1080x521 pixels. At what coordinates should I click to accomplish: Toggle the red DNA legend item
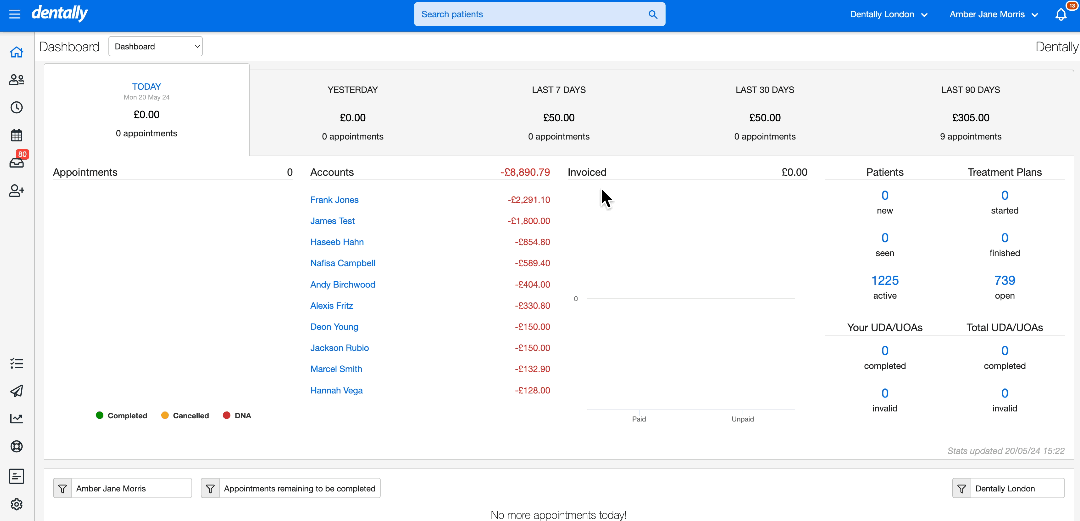click(x=237, y=416)
